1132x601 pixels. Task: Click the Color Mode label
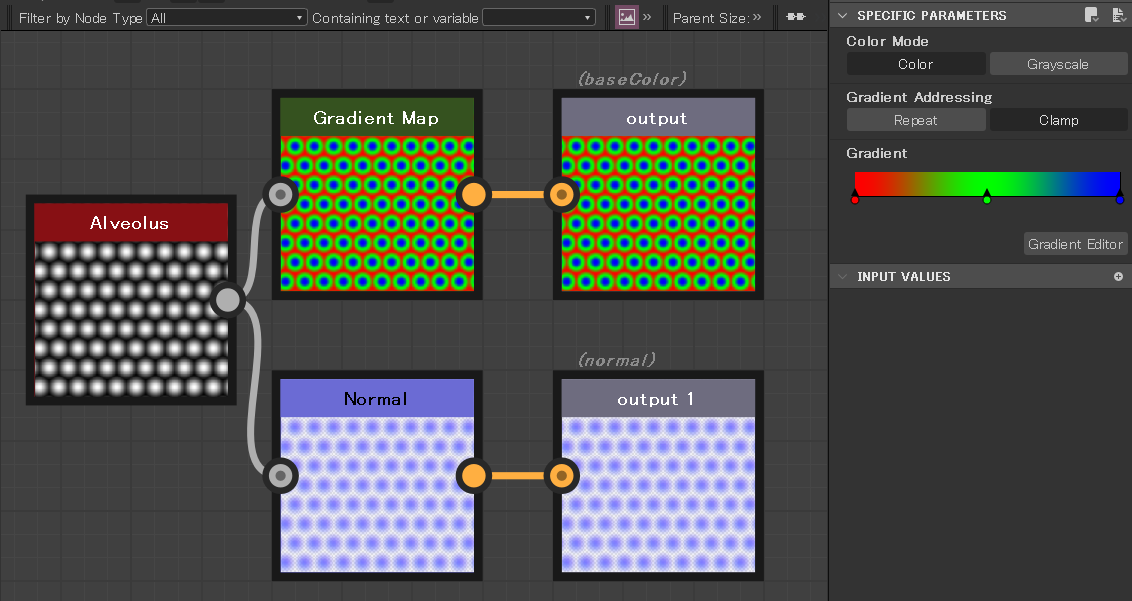point(887,41)
